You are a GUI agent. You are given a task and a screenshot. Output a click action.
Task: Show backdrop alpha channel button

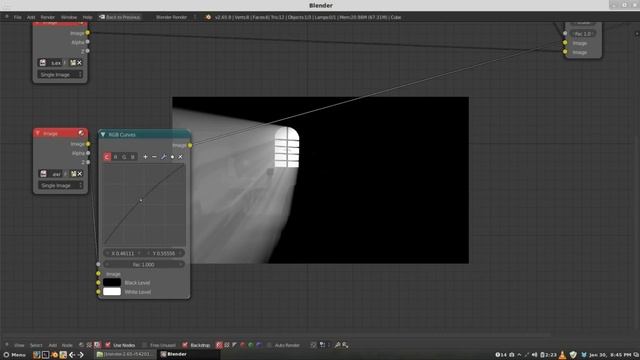click(x=235, y=345)
